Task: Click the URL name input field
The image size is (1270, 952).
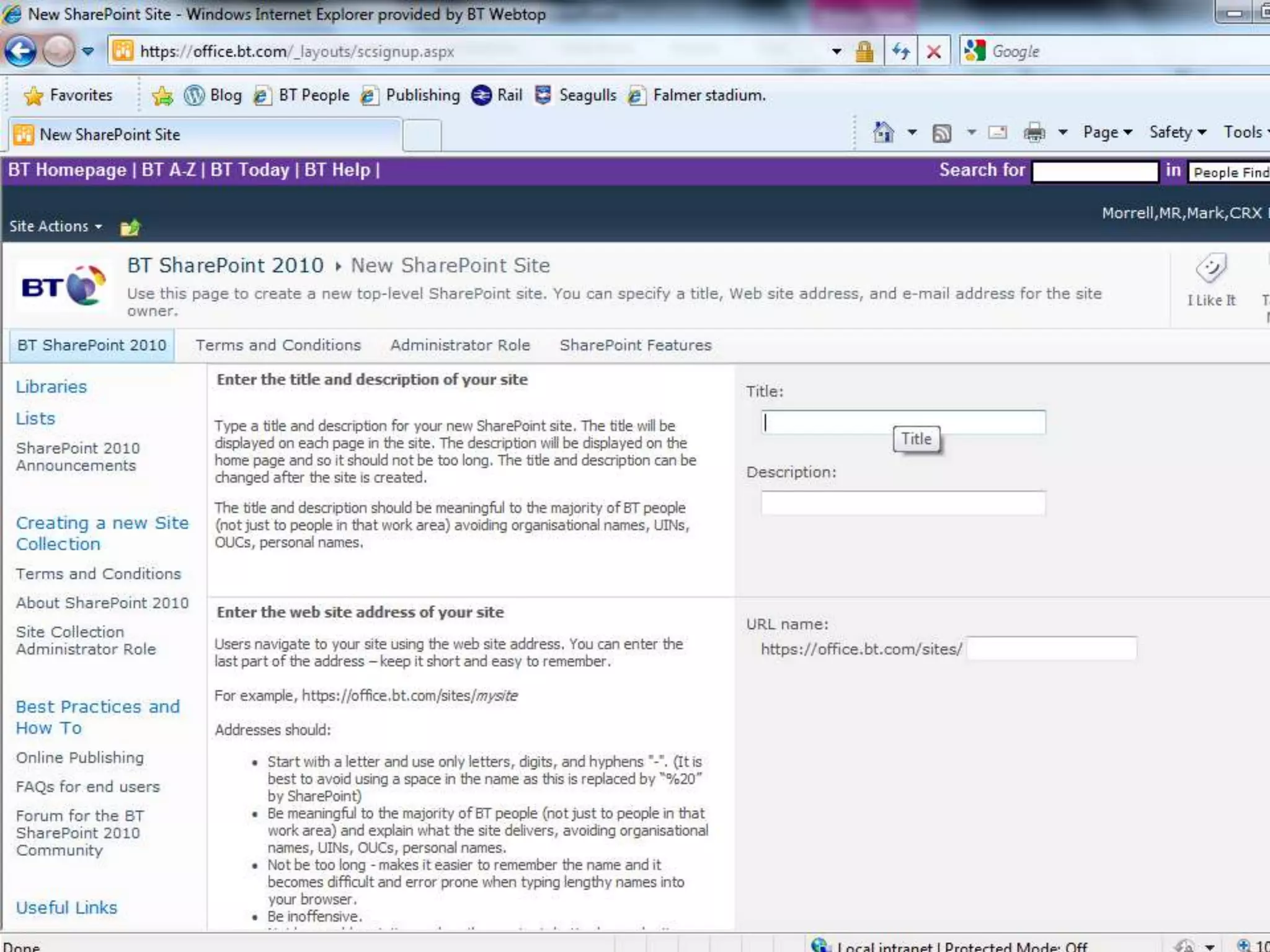Action: 1052,649
